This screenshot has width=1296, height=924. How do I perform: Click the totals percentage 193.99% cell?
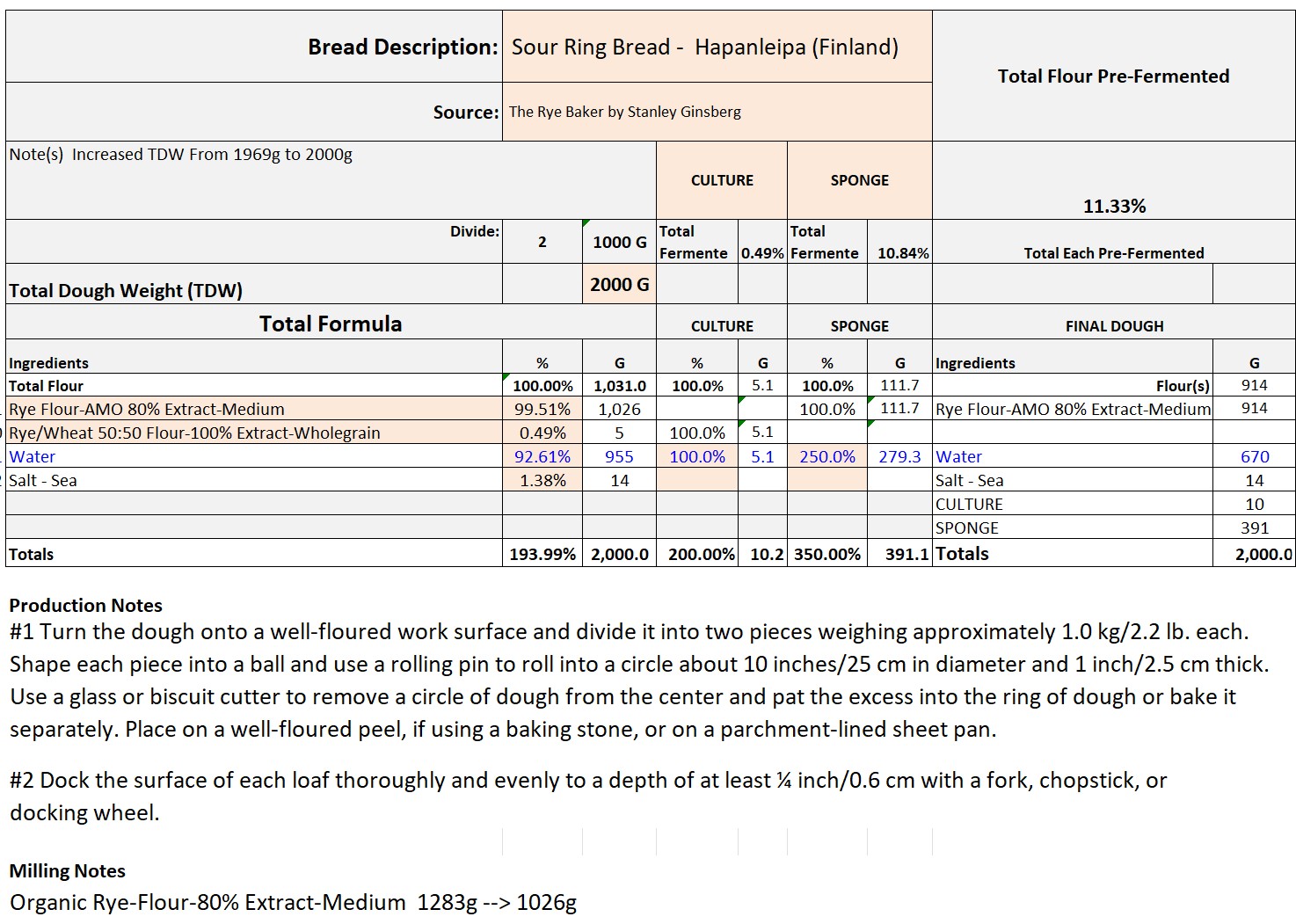pos(542,554)
